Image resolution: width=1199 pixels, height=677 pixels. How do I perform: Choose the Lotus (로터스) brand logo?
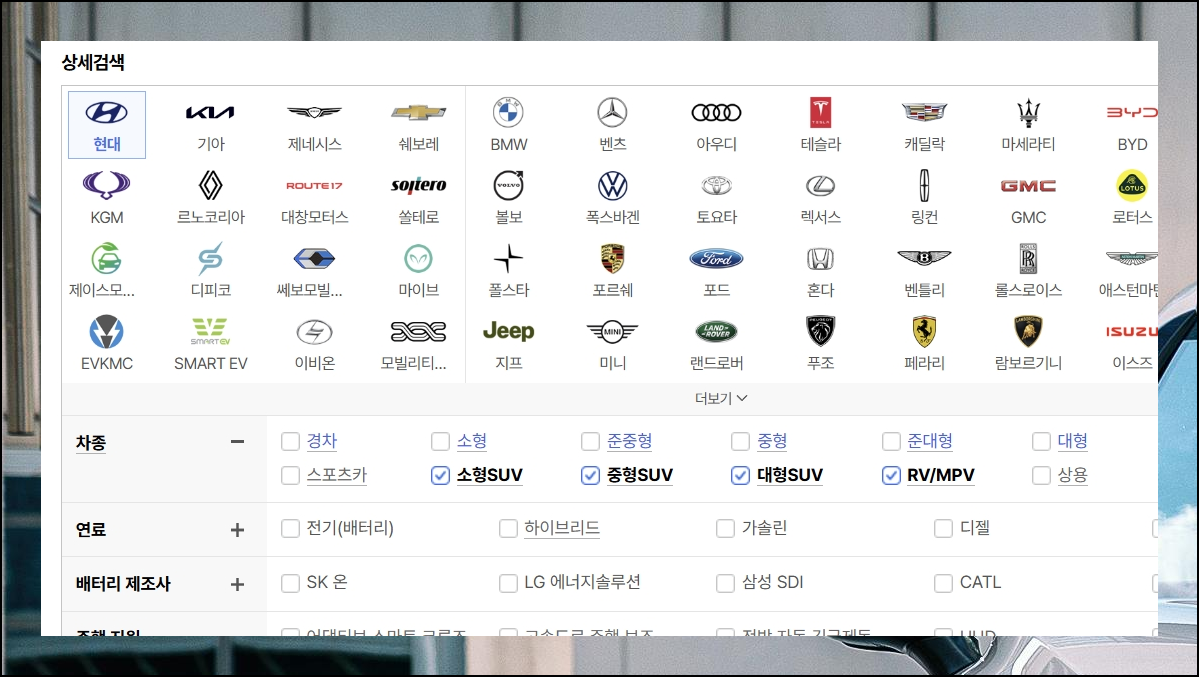[1132, 185]
